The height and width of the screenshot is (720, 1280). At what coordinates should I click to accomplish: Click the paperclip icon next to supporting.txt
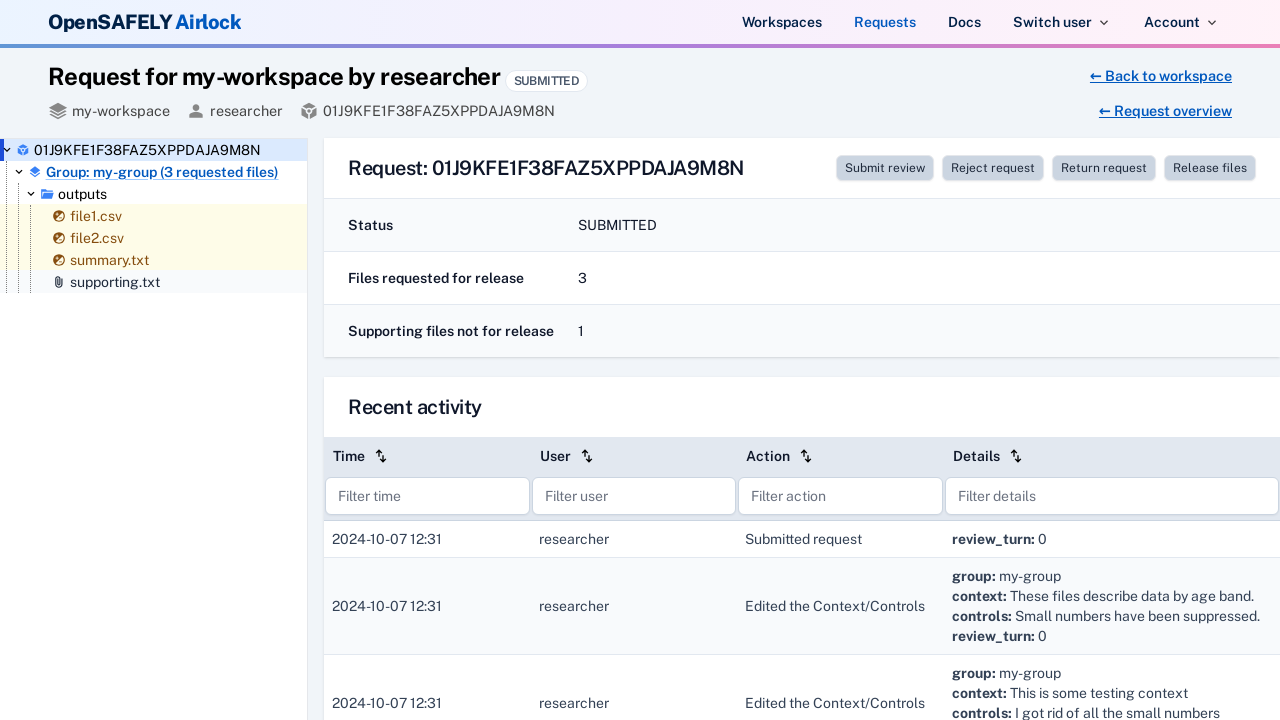(57, 282)
